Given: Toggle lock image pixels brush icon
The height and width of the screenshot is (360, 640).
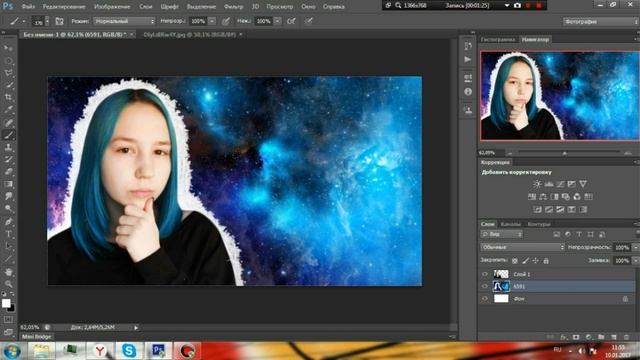Looking at the screenshot, I should (525, 260).
